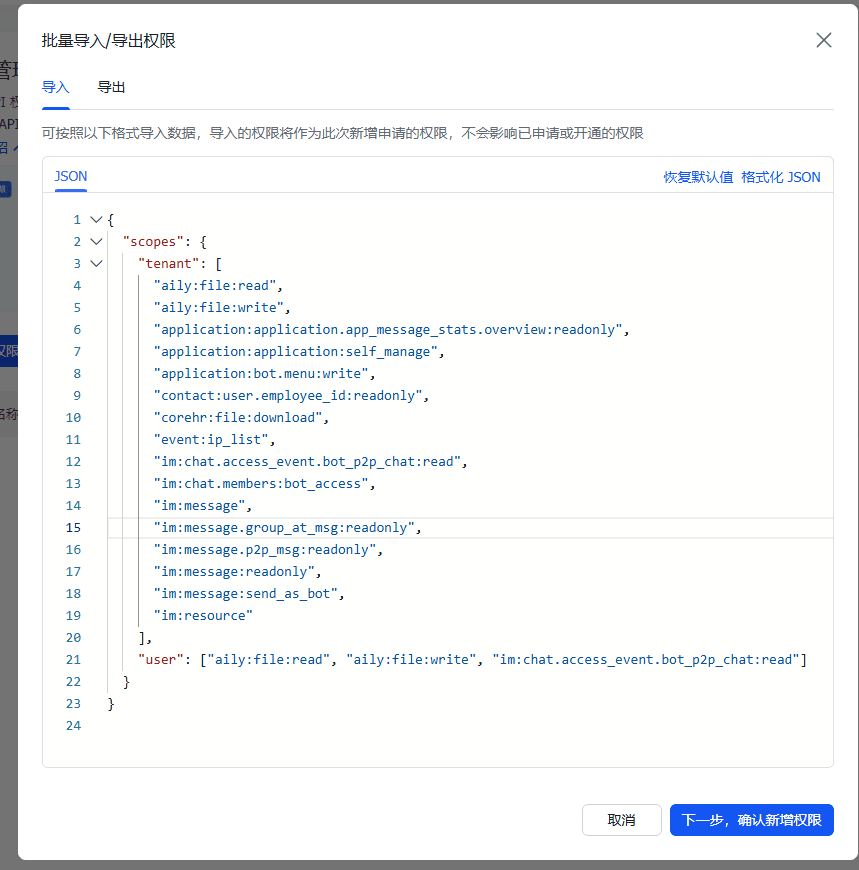Open the JSON editor tab
The width and height of the screenshot is (859, 870).
point(70,177)
